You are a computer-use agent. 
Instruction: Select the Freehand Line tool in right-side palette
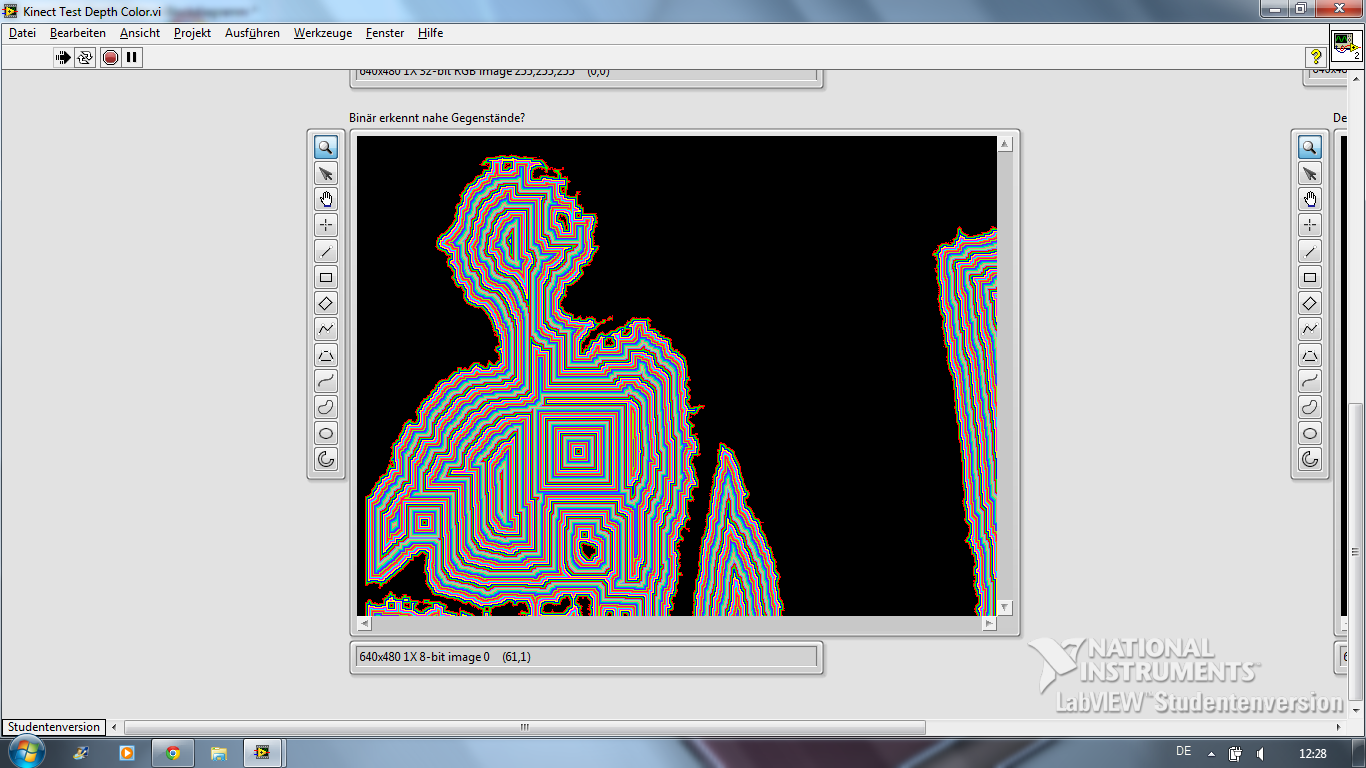[x=1310, y=381]
